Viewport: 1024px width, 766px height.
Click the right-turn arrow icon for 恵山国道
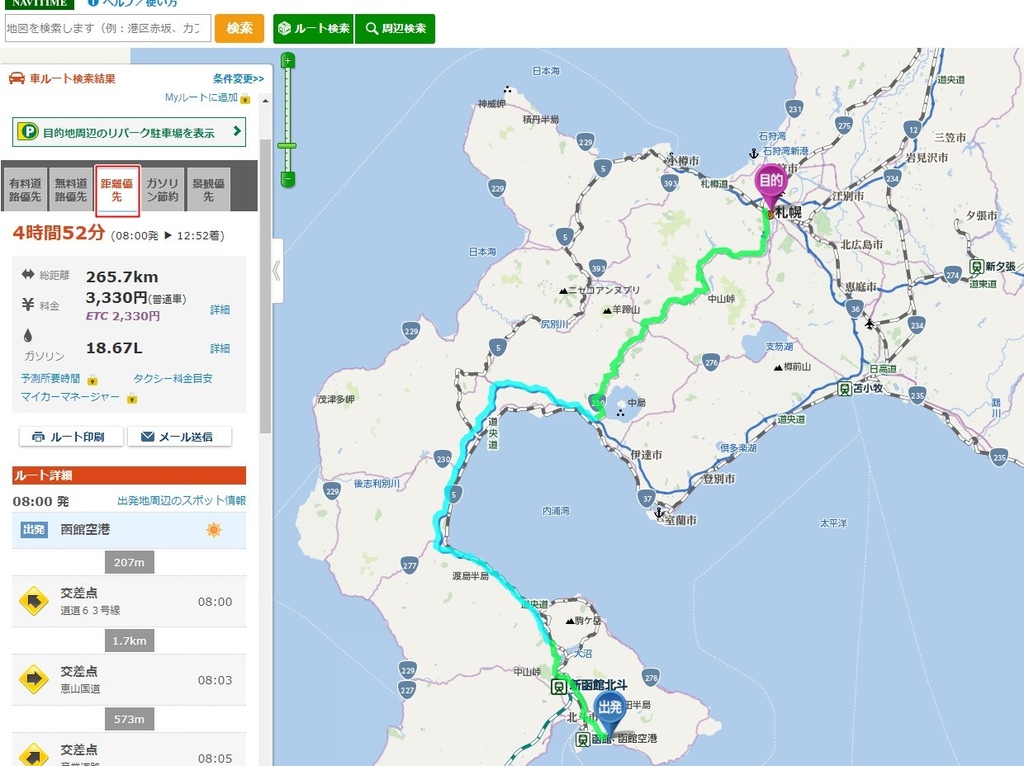33,680
